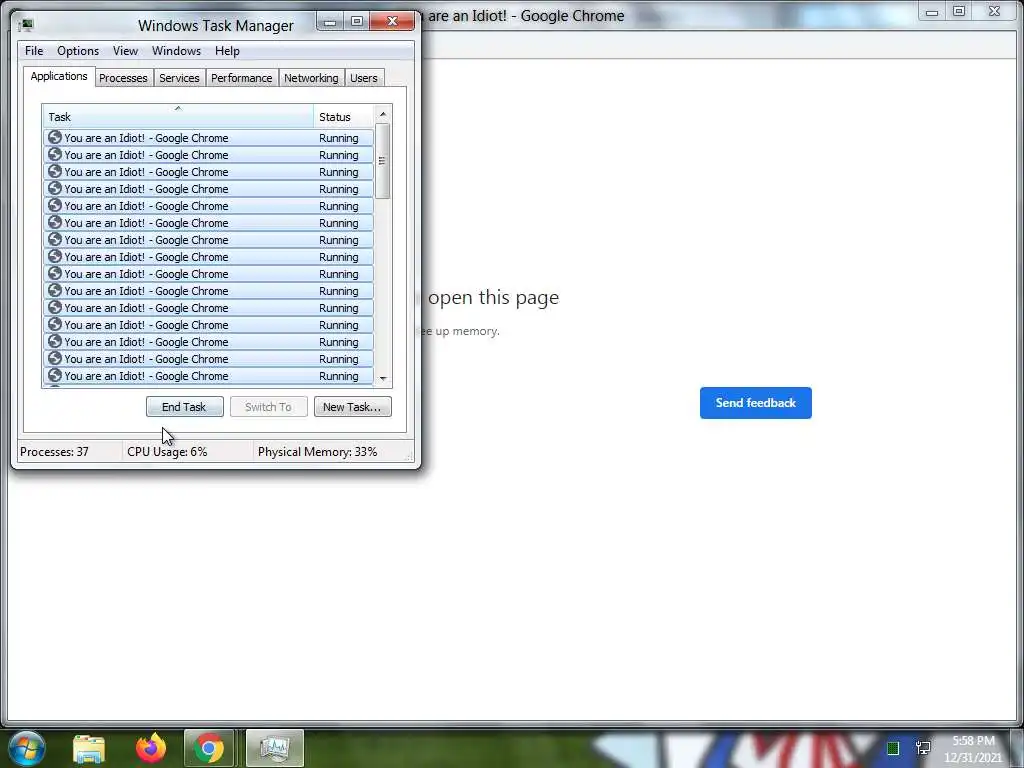Select the Applications tab
1024x768 pixels.
pos(59,76)
